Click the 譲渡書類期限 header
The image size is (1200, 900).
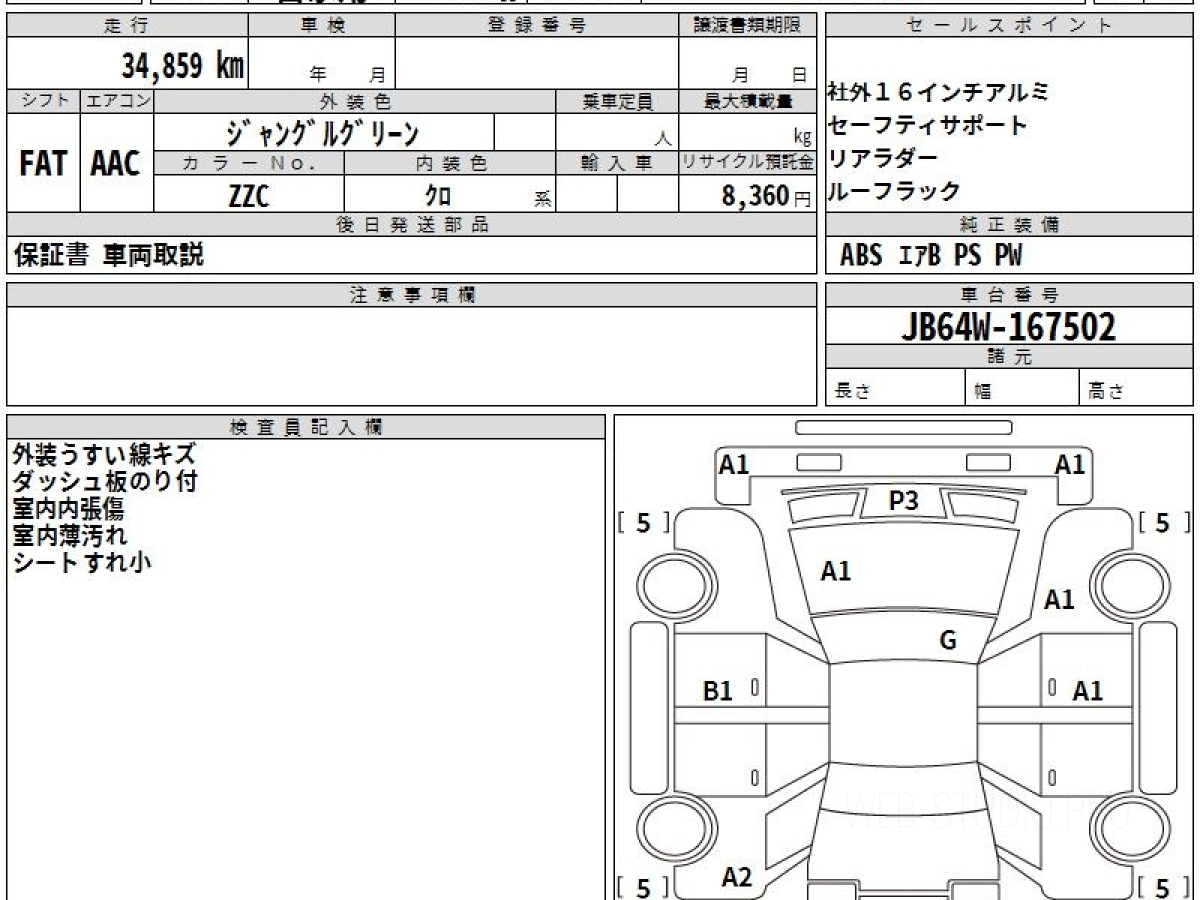pos(747,26)
